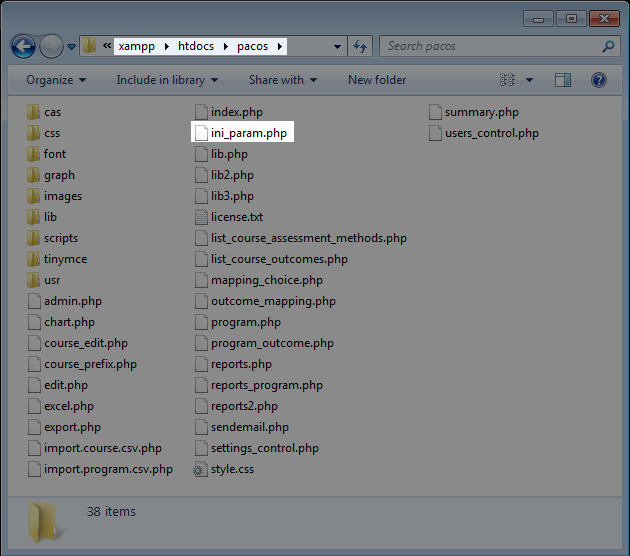The image size is (630, 556).
Task: Select the list_course_outcomes.php file name
Action: tap(279, 259)
